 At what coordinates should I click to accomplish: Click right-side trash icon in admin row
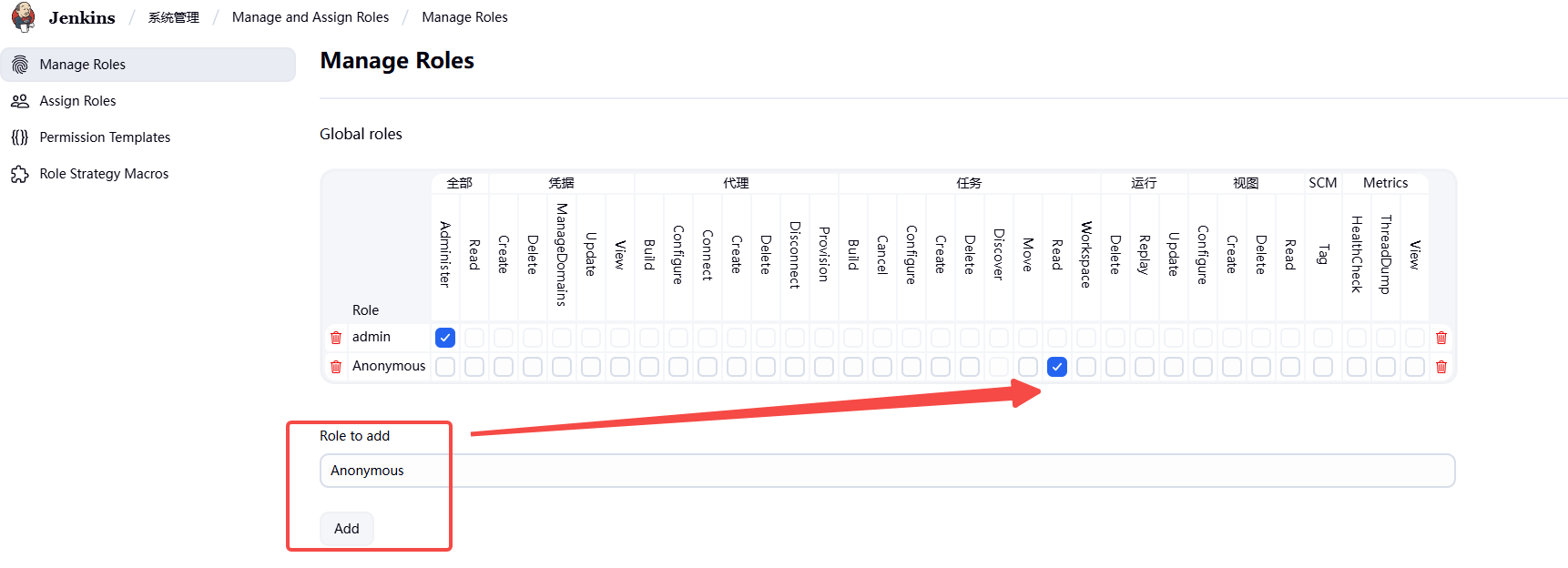pyautogui.click(x=1441, y=338)
